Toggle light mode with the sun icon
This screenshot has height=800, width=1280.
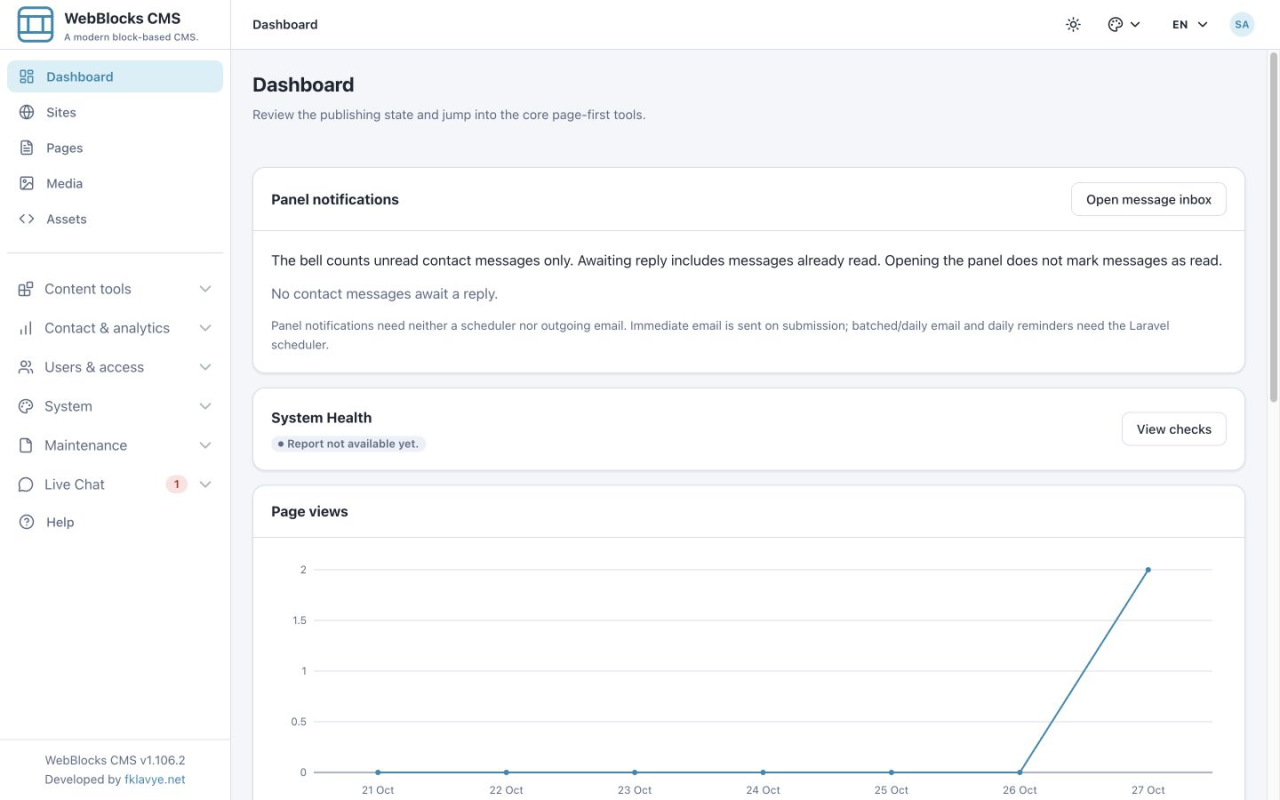1073,24
